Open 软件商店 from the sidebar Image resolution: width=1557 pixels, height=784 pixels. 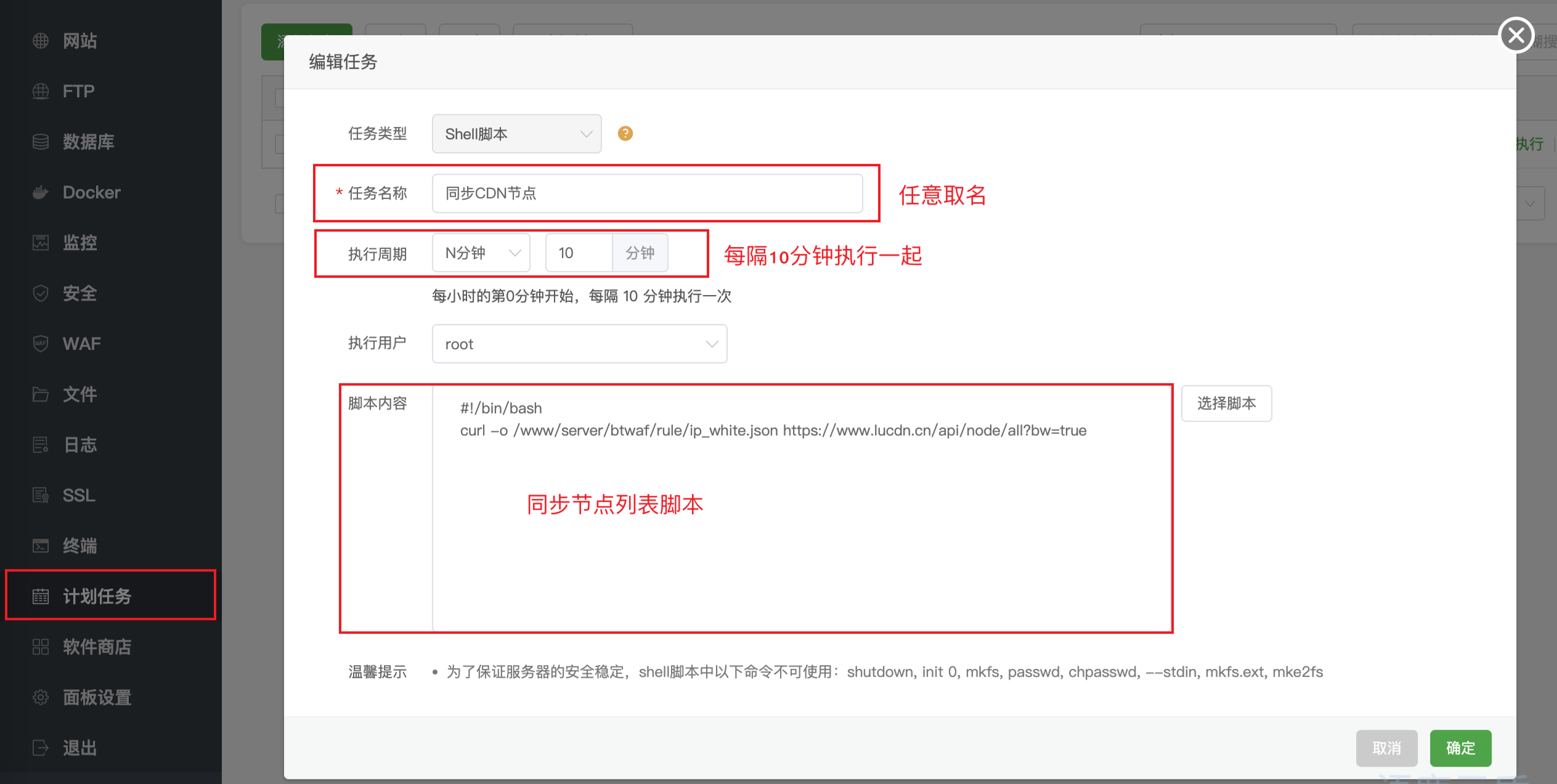click(x=96, y=647)
